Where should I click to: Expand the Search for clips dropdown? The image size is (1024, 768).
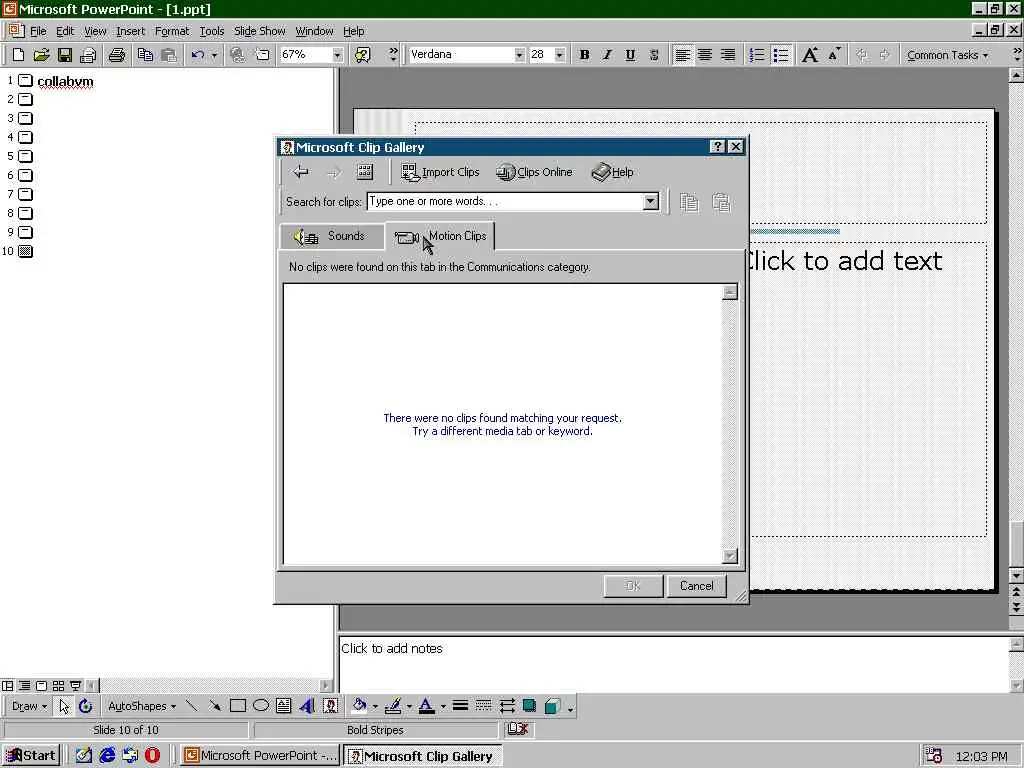click(650, 202)
